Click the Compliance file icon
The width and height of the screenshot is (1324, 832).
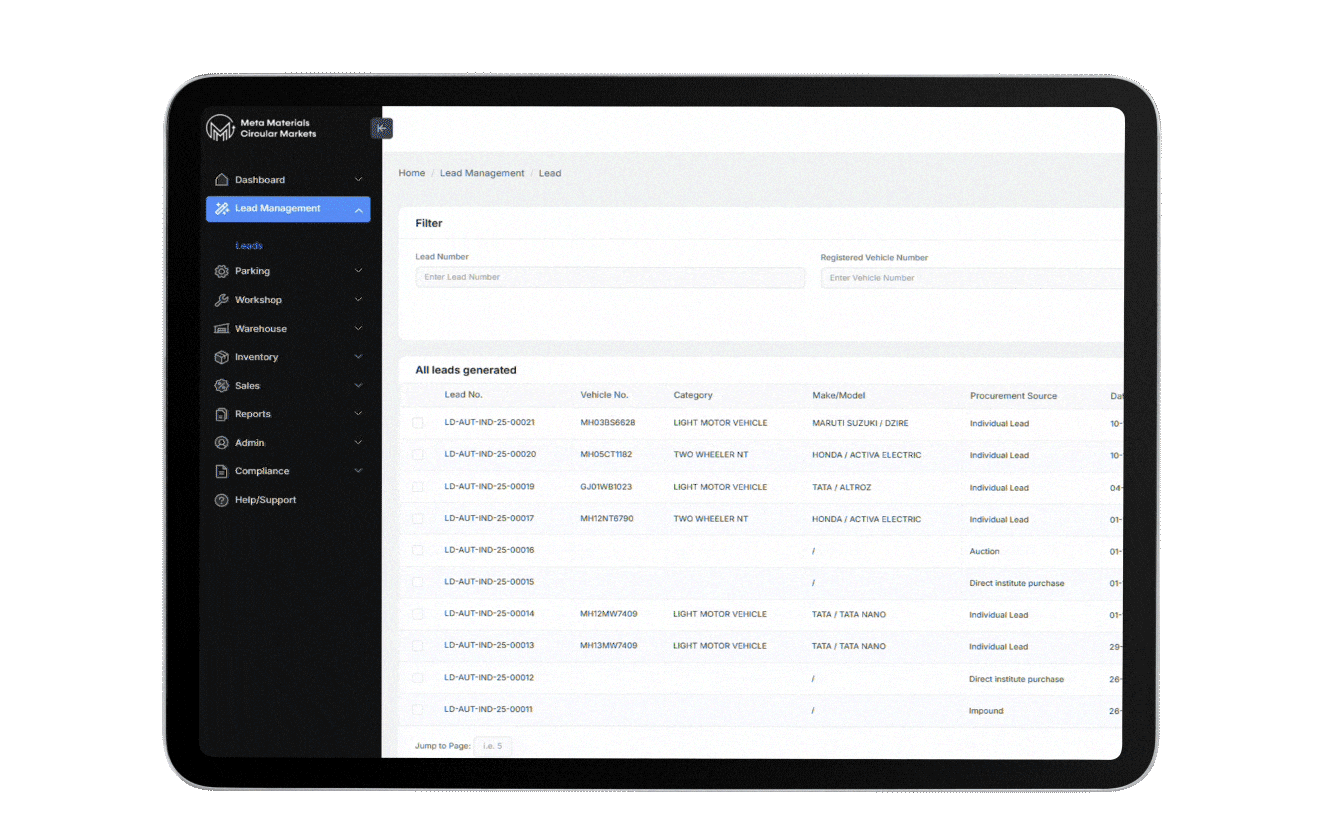tap(222, 471)
